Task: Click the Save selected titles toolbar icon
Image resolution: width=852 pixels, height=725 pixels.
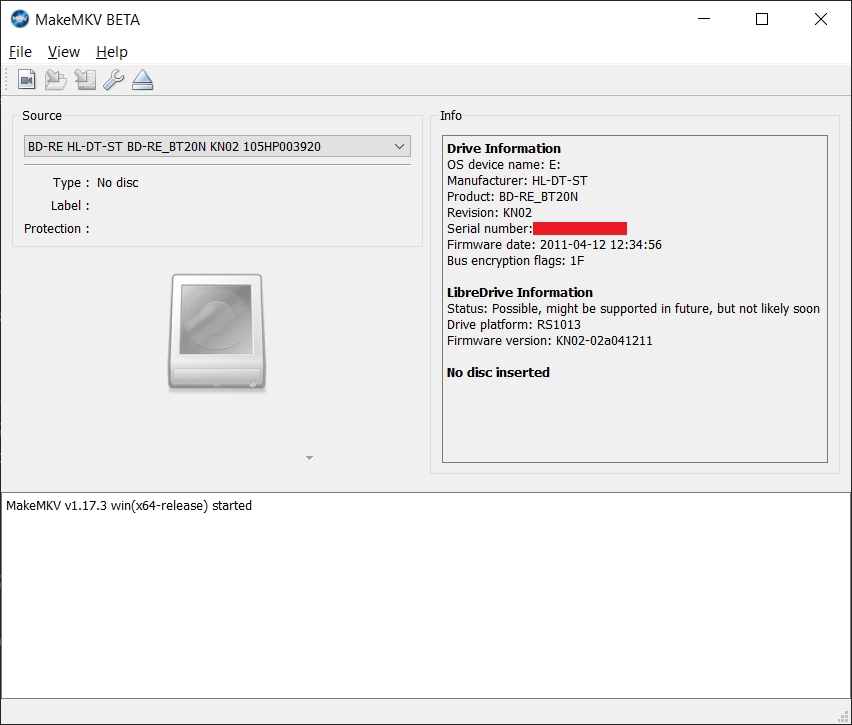Action: [85, 80]
